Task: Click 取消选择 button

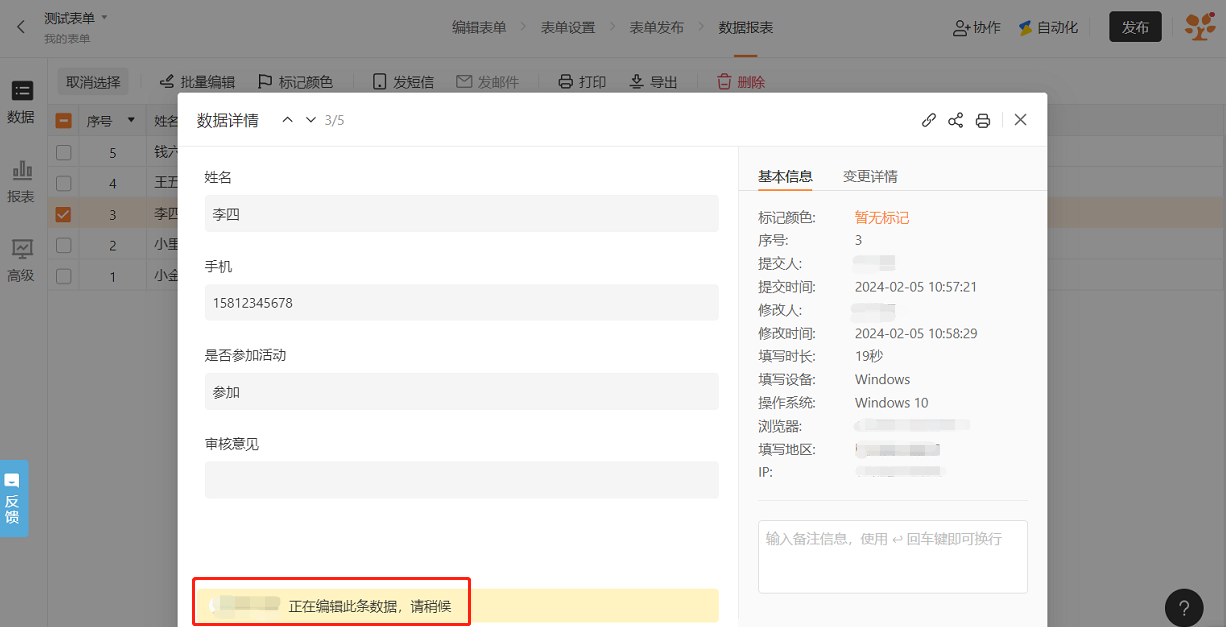Action: pos(93,82)
